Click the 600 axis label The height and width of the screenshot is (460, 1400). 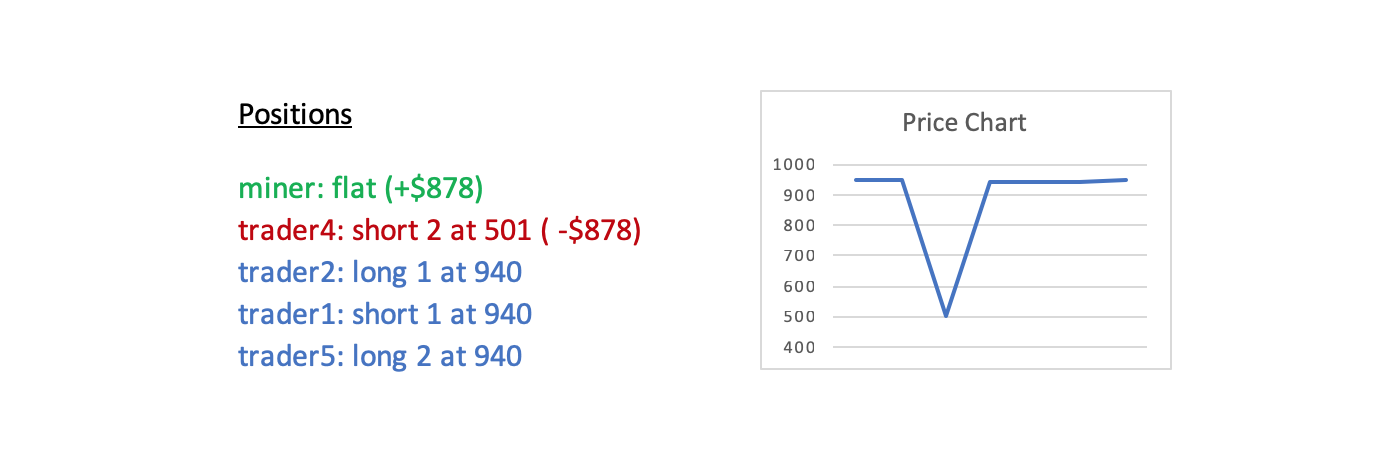799,287
